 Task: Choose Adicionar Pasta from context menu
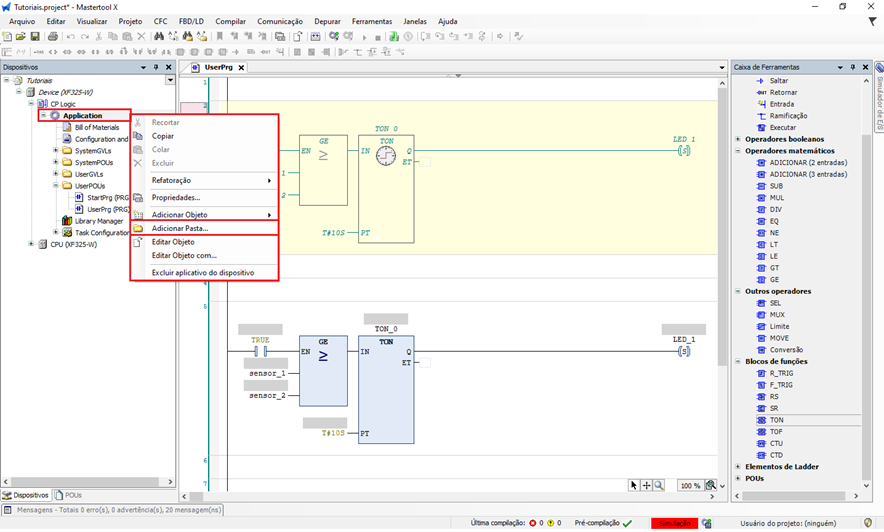point(179,228)
